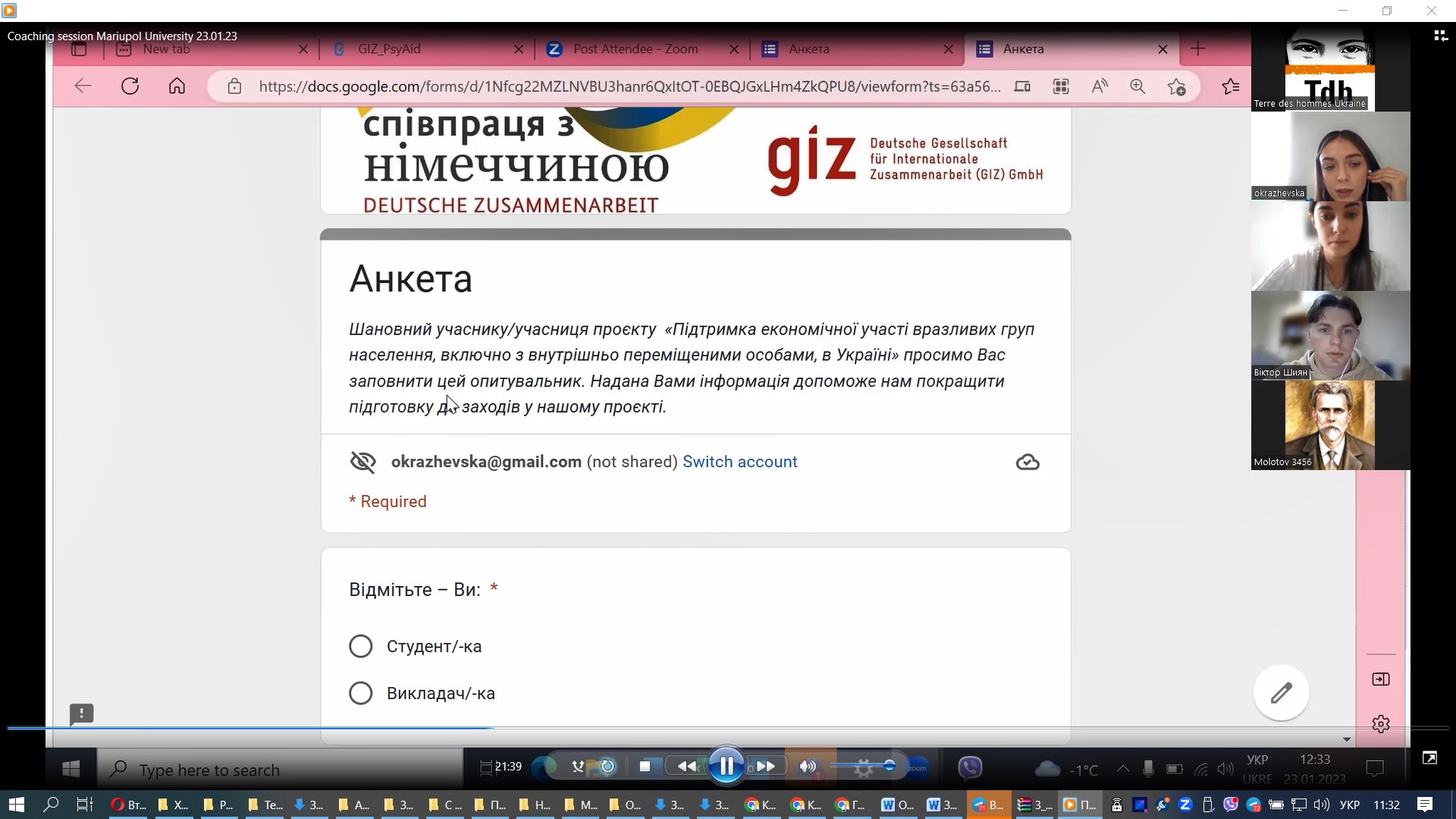Click the exit full-screen icon
1456x819 pixels.
1429,758
